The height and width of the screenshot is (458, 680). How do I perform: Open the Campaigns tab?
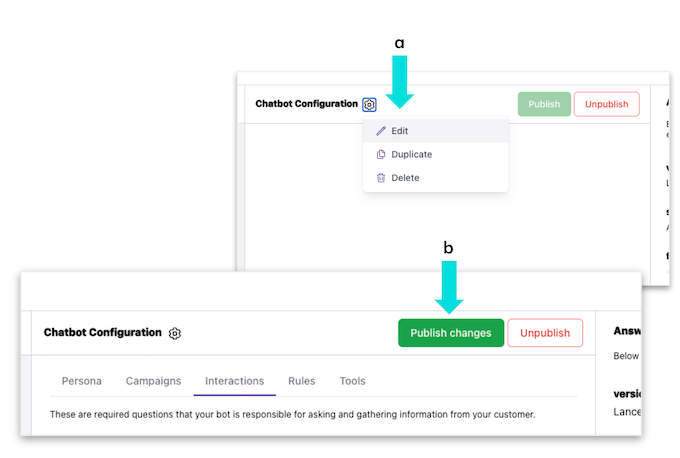tap(153, 381)
